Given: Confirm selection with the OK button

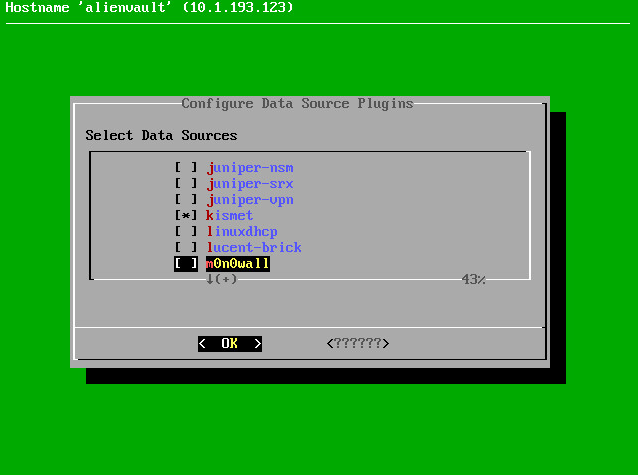Looking at the screenshot, I should [x=230, y=344].
